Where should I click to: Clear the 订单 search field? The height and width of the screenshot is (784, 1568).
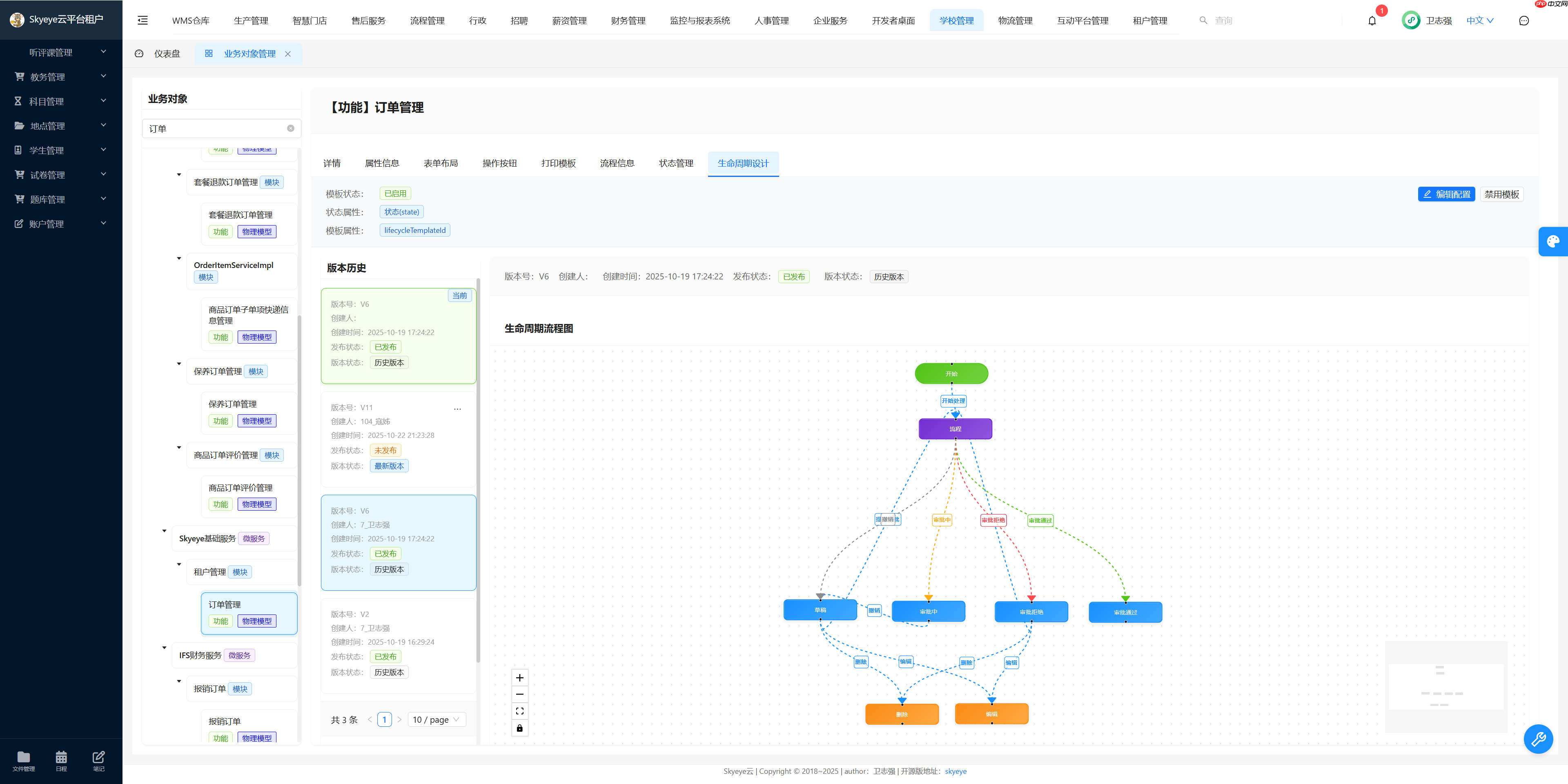point(290,129)
